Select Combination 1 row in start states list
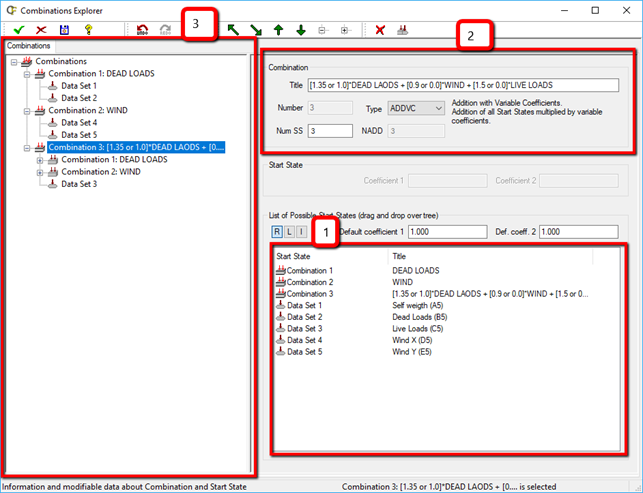This screenshot has height=493, width=643. (x=432, y=271)
